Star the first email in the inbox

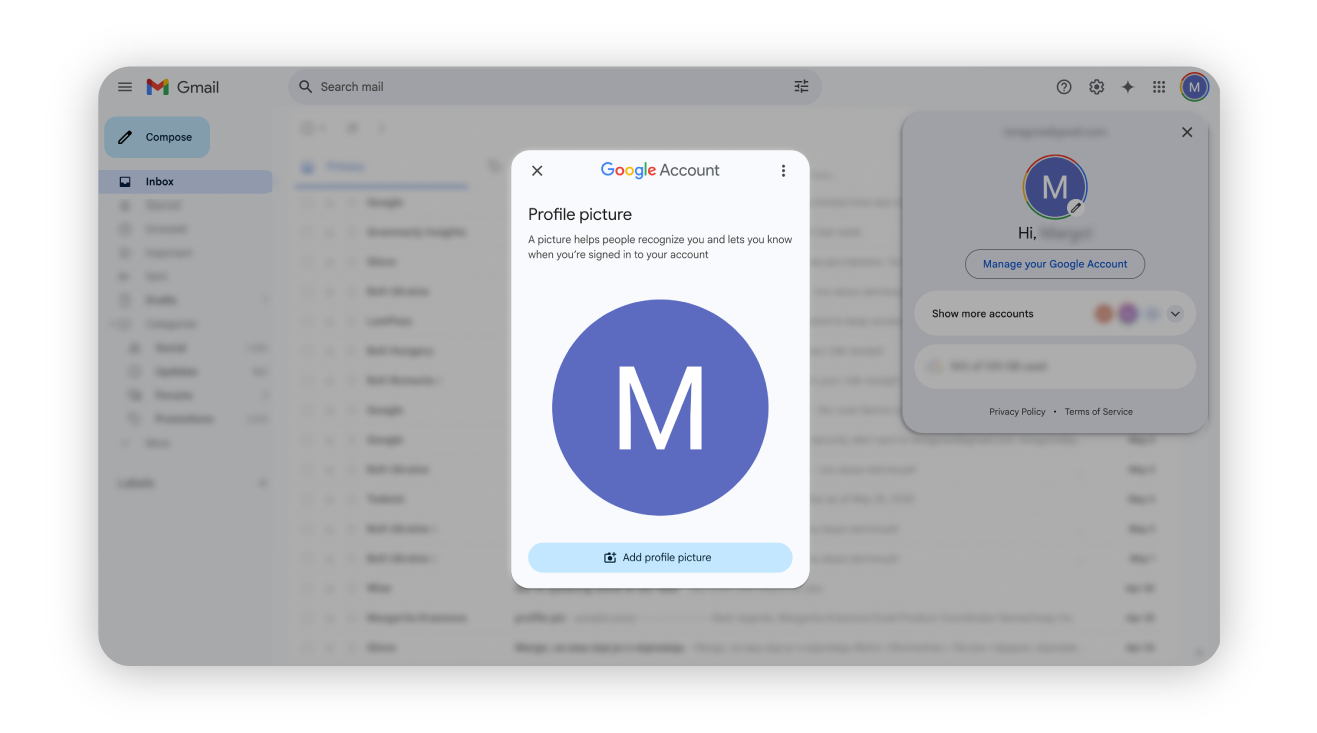pos(330,202)
